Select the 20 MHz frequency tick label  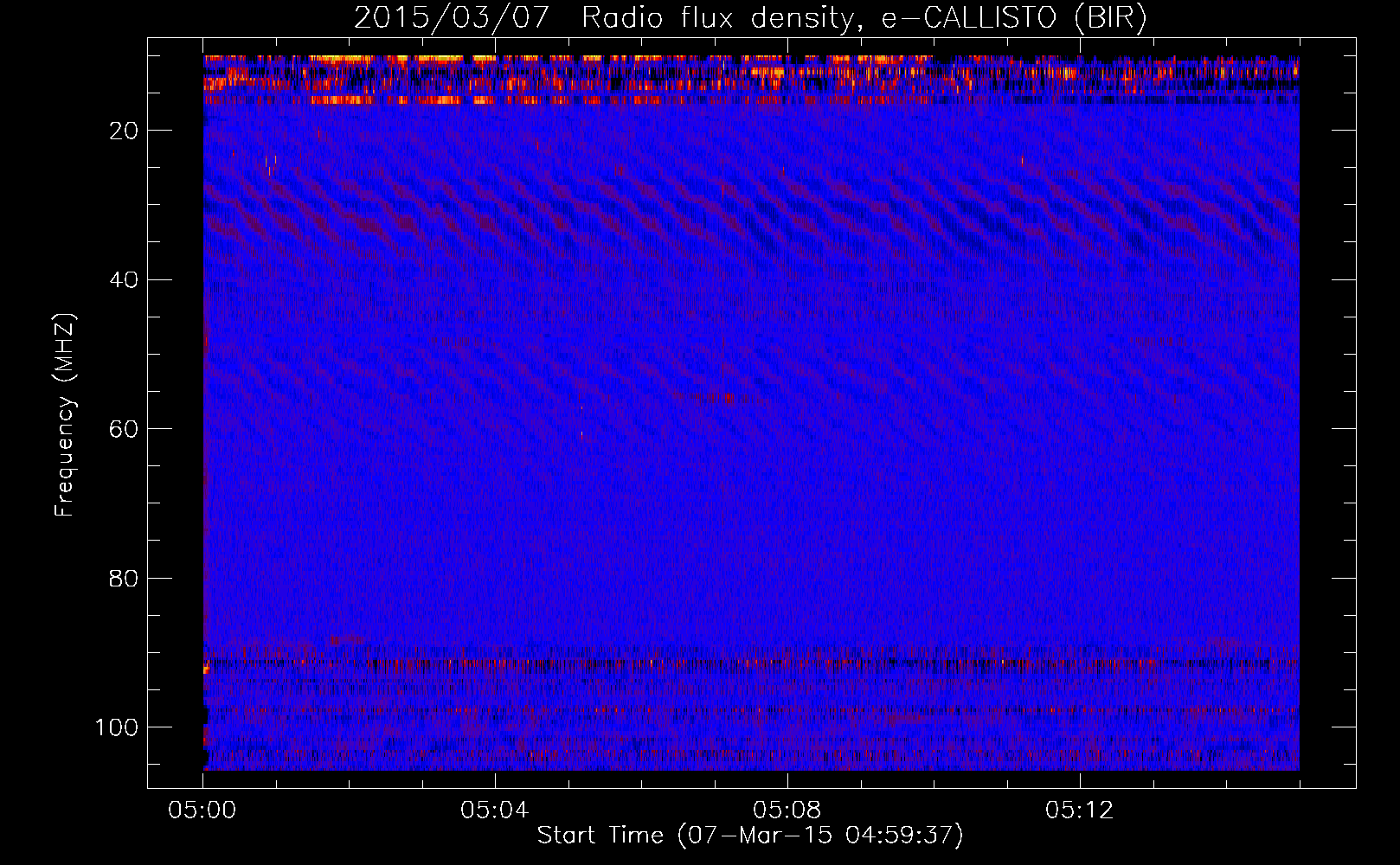click(124, 131)
